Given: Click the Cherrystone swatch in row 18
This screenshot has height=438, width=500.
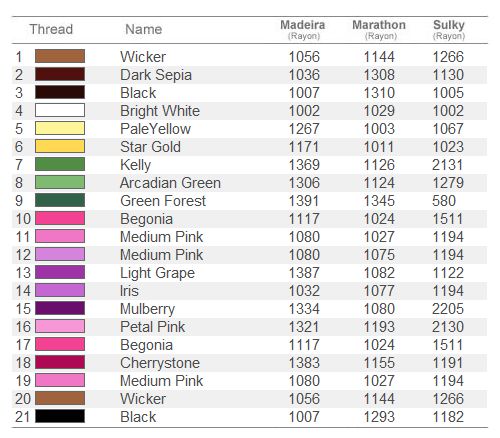Looking at the screenshot, I should [60, 362].
